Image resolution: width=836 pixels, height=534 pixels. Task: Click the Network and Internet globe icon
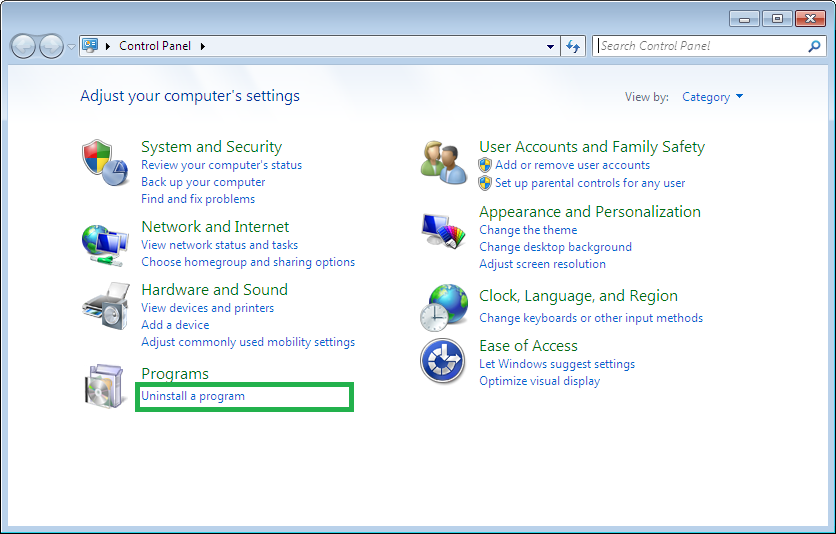(x=105, y=245)
